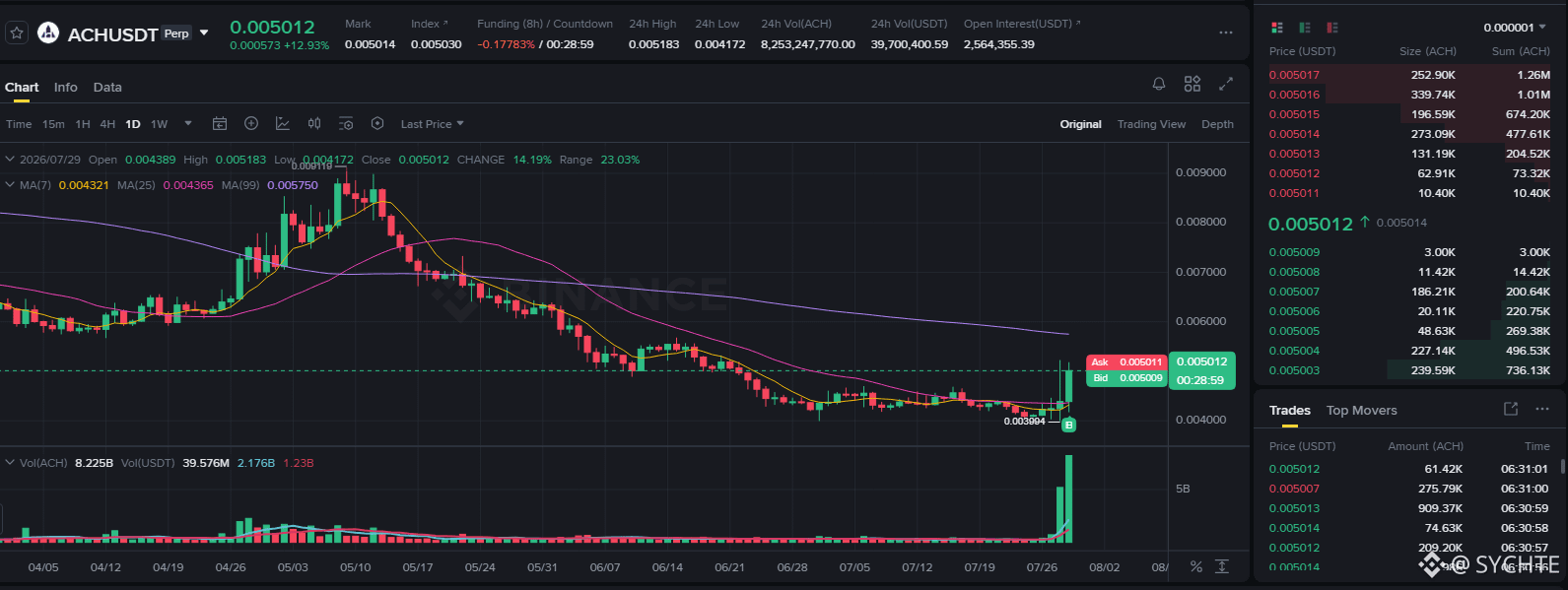
Task: Select the 15m interval
Action: (x=53, y=124)
